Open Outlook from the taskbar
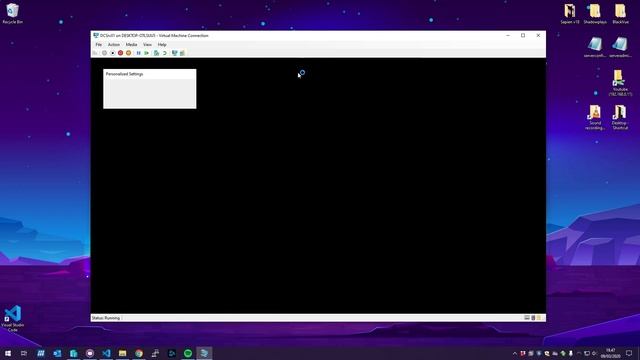The image size is (640, 360). pyautogui.click(x=57, y=353)
